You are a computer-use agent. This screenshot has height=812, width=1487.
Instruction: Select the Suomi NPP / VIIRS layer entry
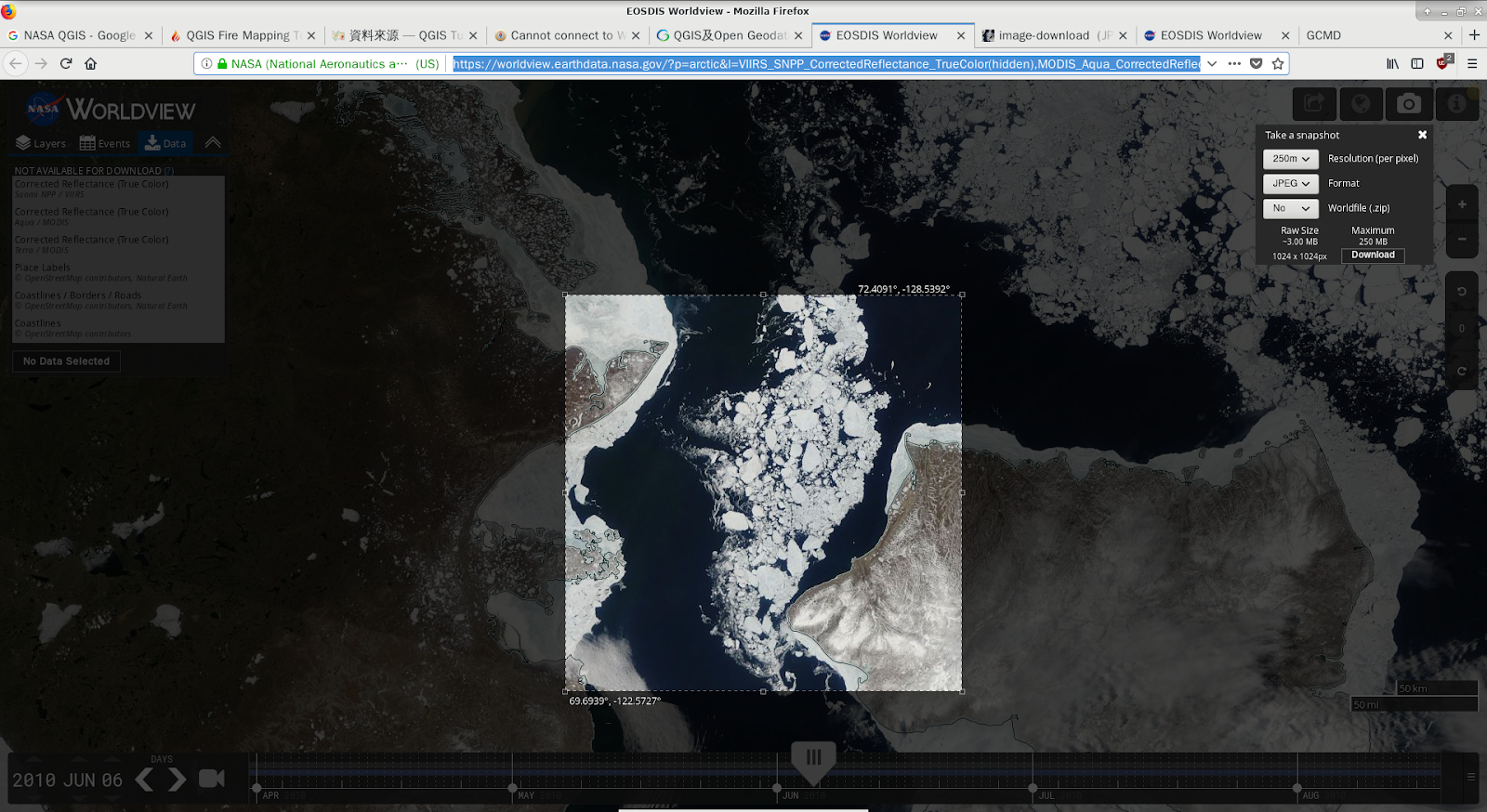[x=118, y=189]
